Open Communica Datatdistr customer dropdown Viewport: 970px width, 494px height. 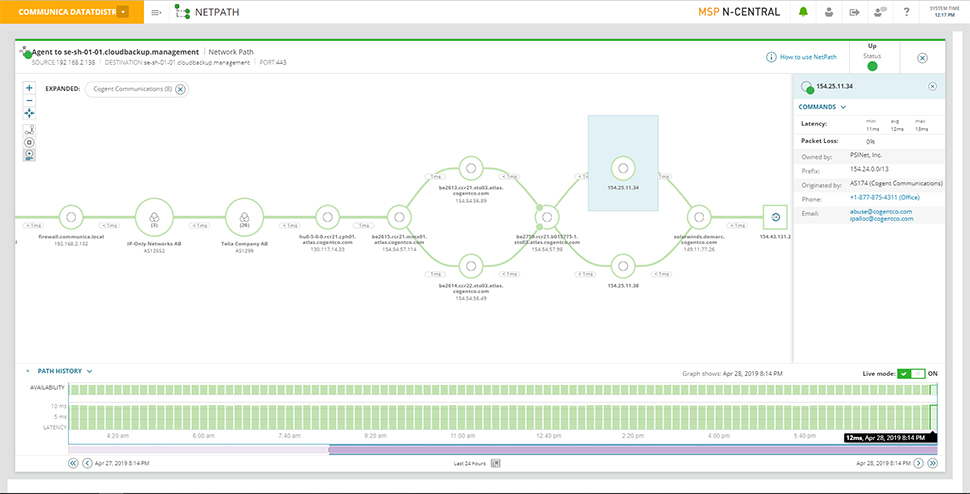click(123, 12)
